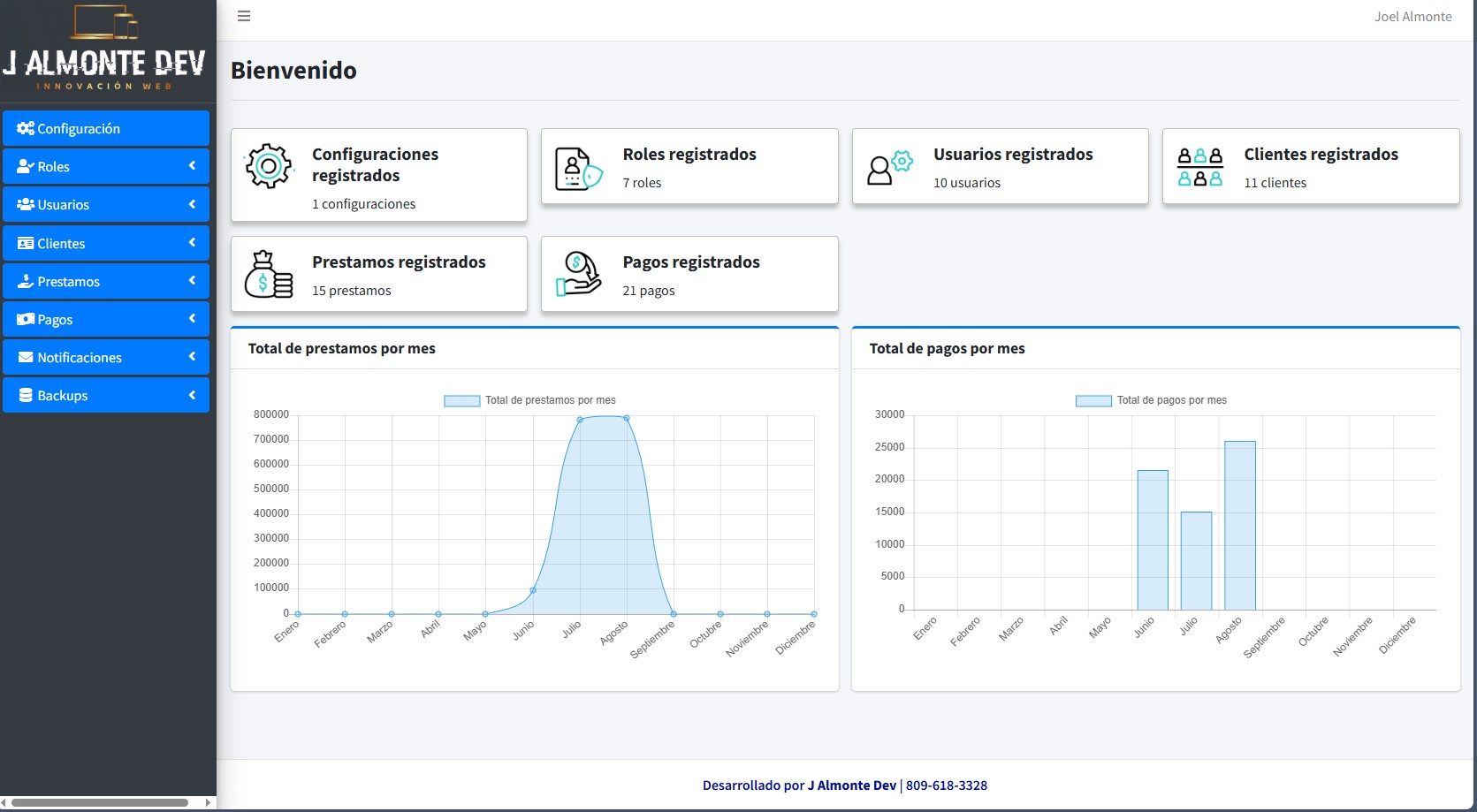Click the J Almonte Dev logo
Viewport: 1477px width, 812px height.
tap(106, 49)
